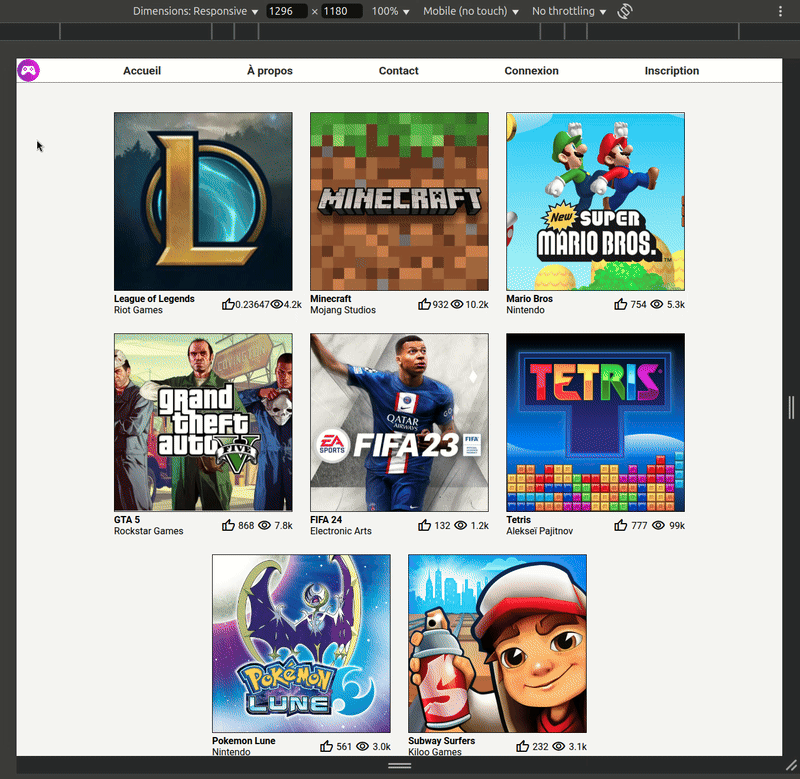Like Pokemon Lune using thumbs-up icon
The height and width of the screenshot is (779, 800).
point(326,746)
